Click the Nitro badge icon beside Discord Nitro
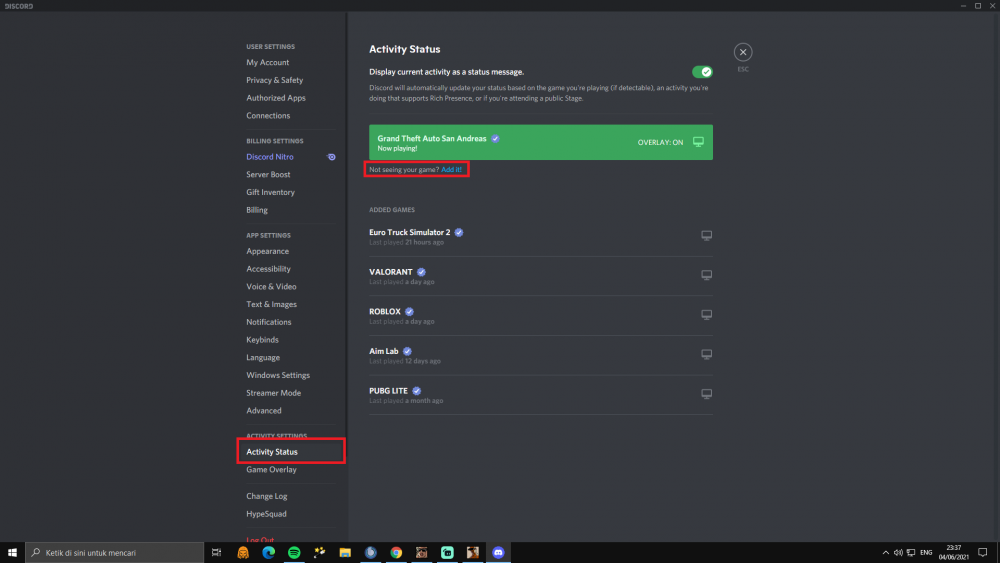The height and width of the screenshot is (563, 1000). coord(331,157)
